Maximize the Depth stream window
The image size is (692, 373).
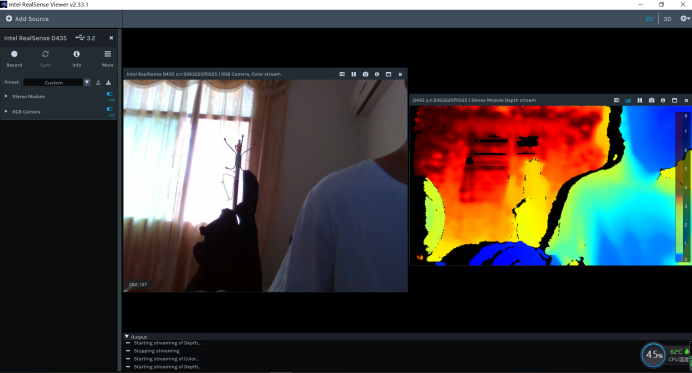(674, 100)
